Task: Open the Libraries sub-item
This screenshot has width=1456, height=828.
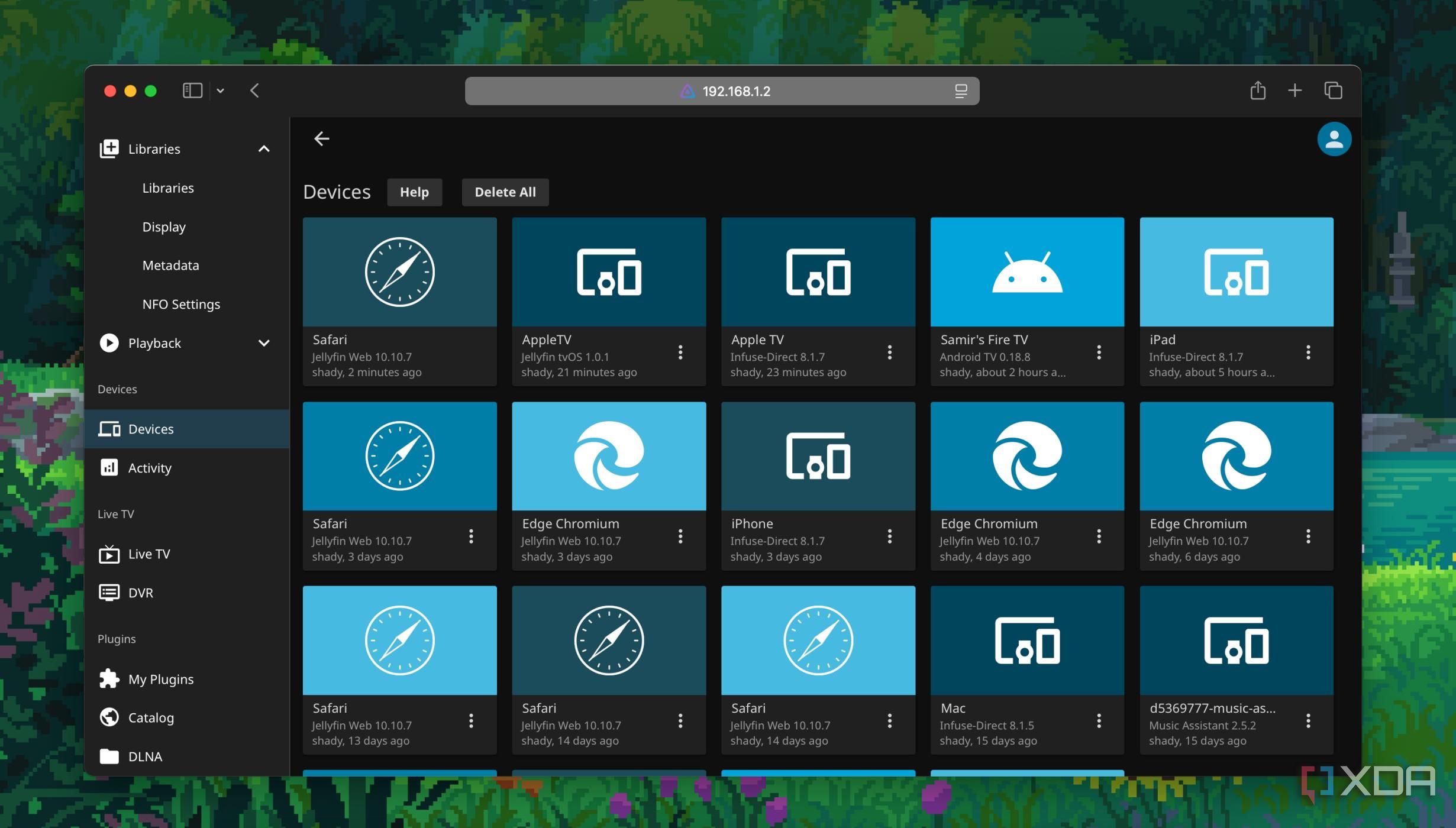Action: 168,187
